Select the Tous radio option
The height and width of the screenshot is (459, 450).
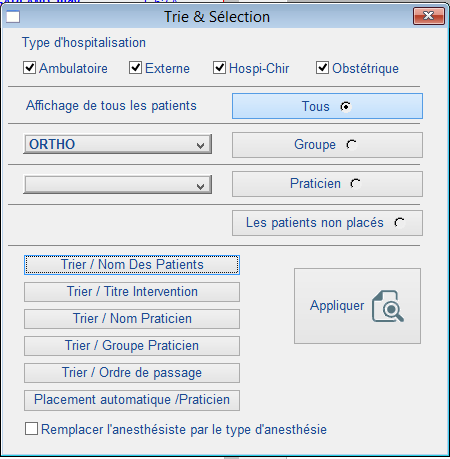[327, 106]
